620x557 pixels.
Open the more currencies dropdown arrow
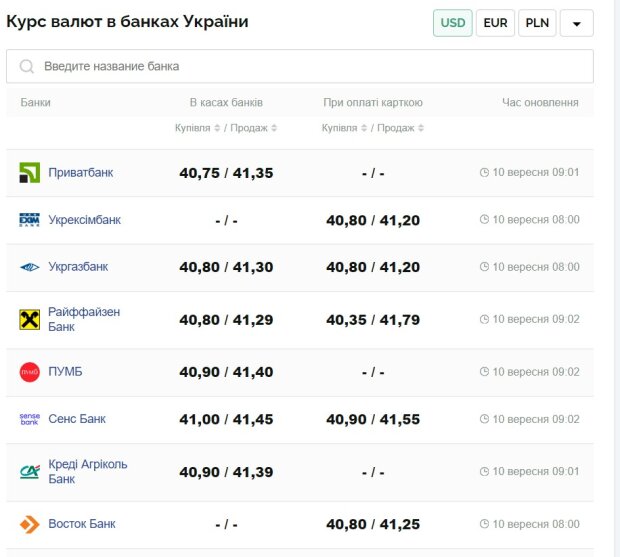[577, 22]
